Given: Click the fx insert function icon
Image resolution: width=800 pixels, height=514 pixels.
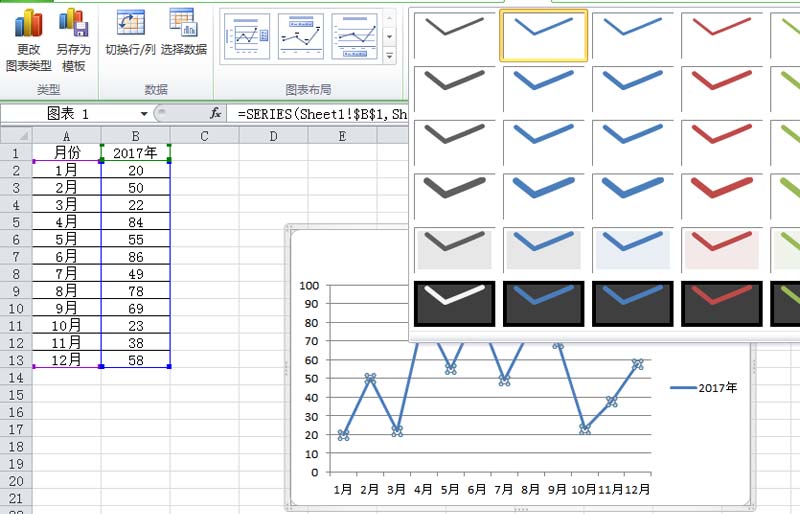Looking at the screenshot, I should tap(215, 114).
